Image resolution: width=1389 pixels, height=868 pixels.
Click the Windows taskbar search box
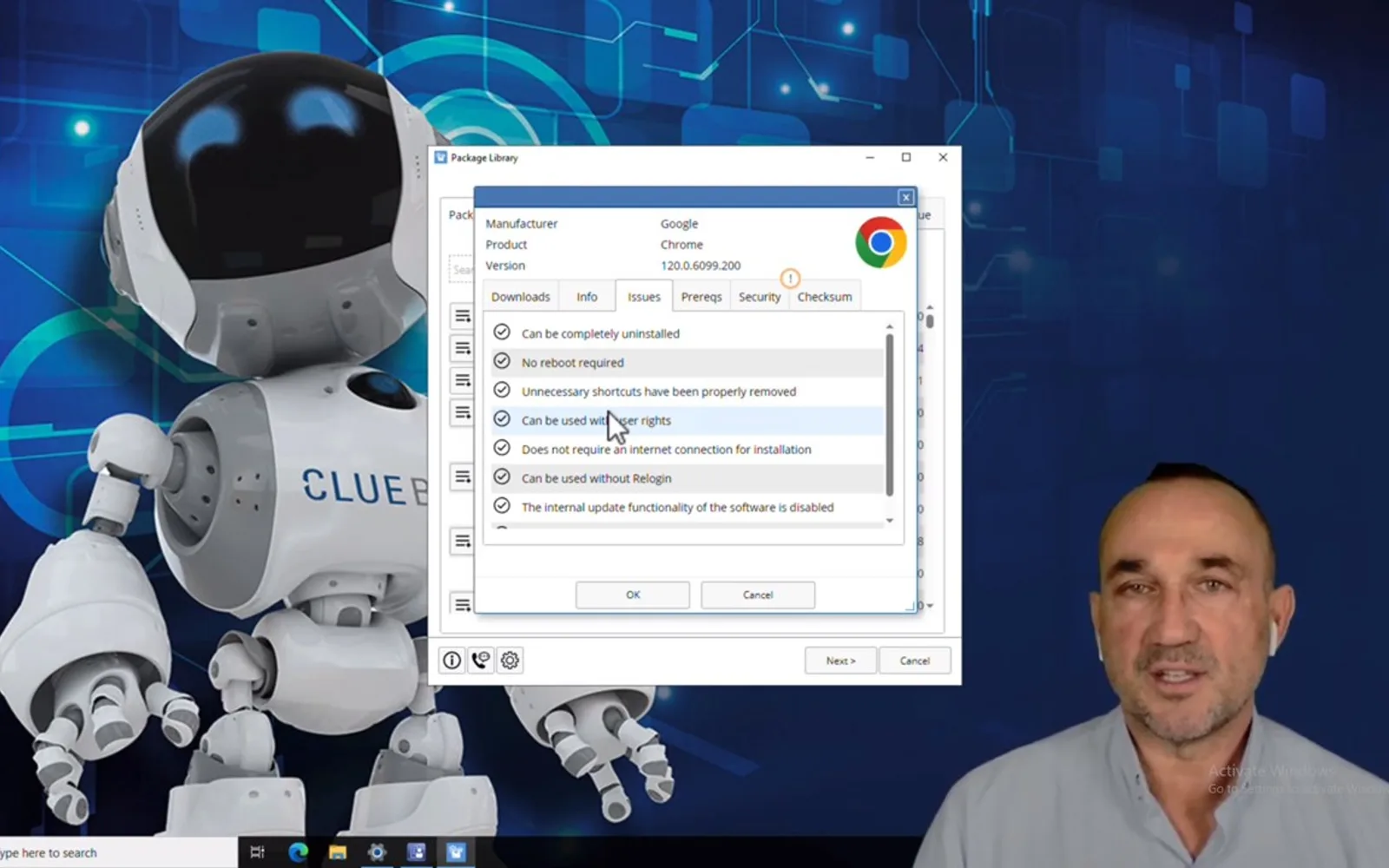118,852
